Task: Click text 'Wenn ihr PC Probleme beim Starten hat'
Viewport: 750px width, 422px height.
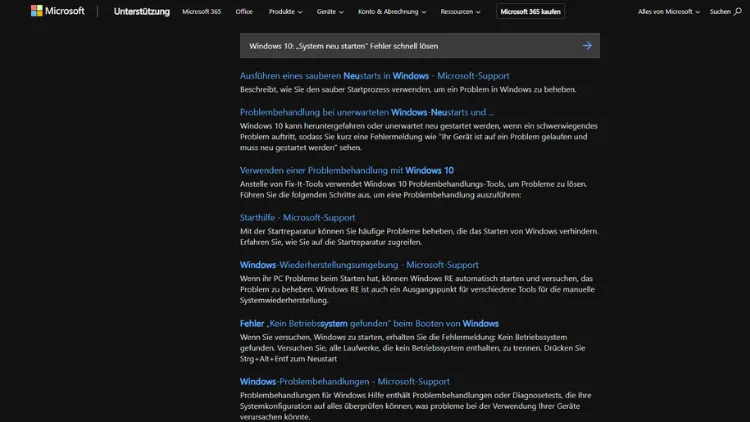Action: (x=417, y=289)
